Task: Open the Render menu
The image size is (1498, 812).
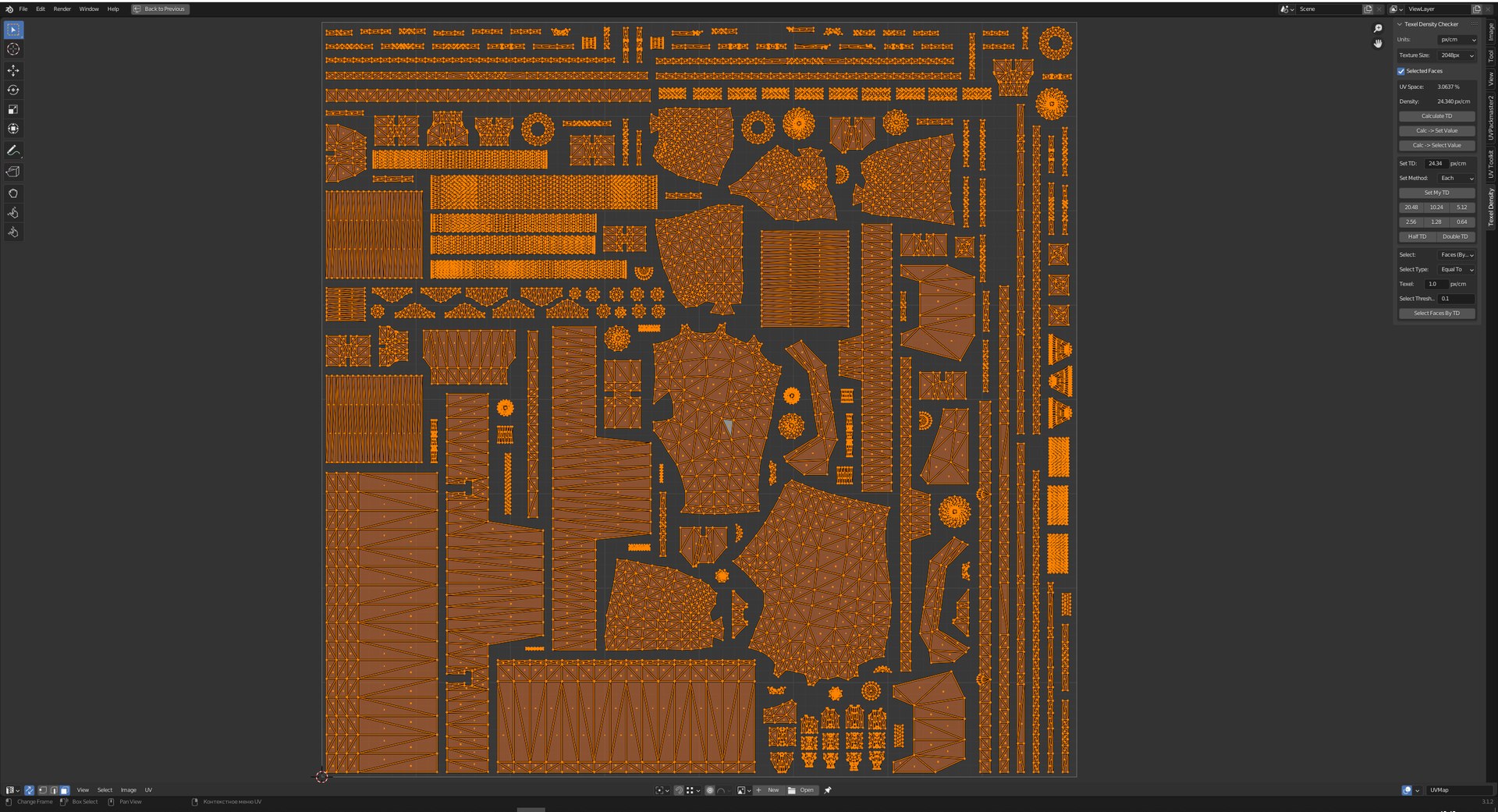Action: pyautogui.click(x=62, y=9)
